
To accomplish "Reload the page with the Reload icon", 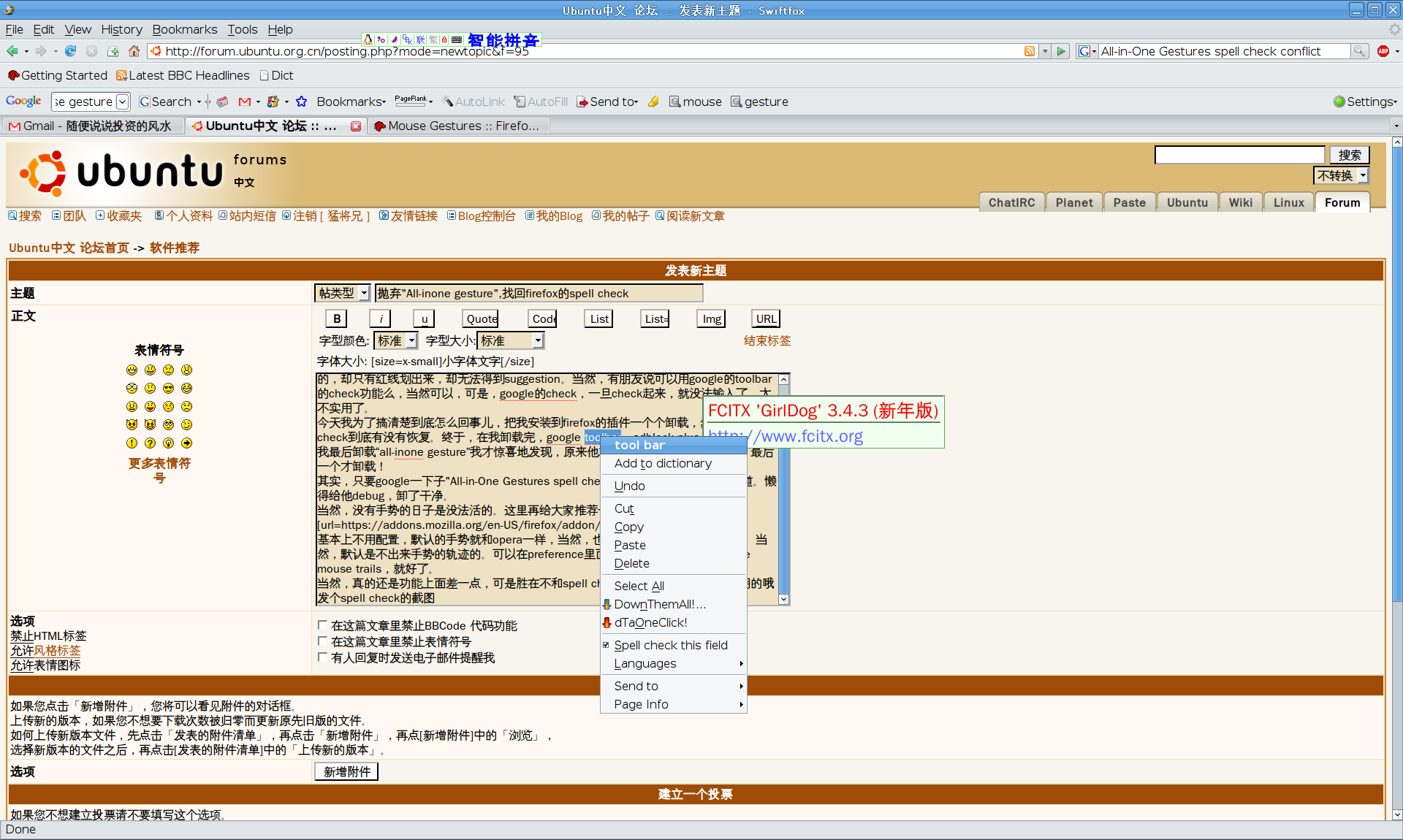I will pos(71,51).
